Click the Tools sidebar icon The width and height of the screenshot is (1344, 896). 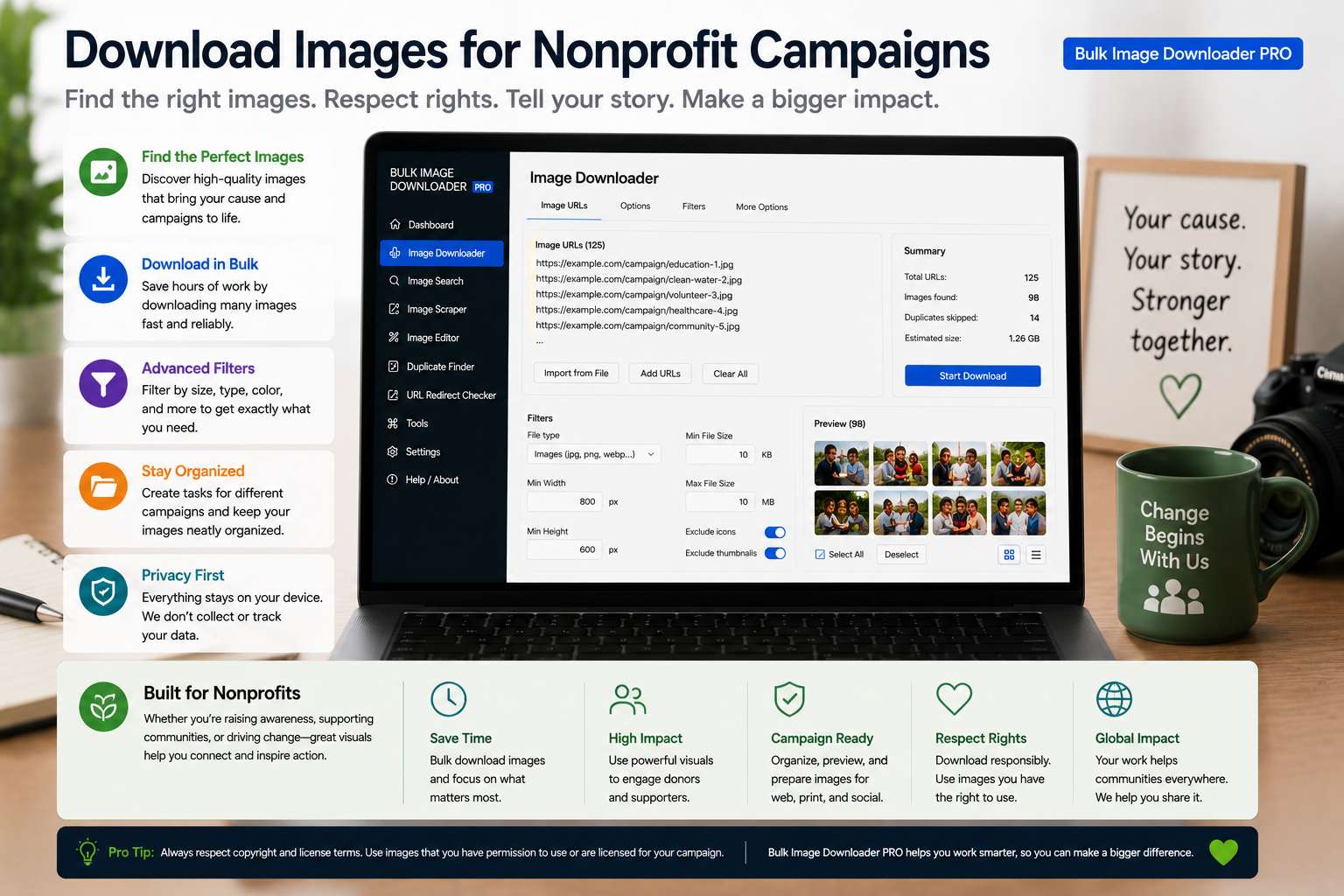(393, 423)
